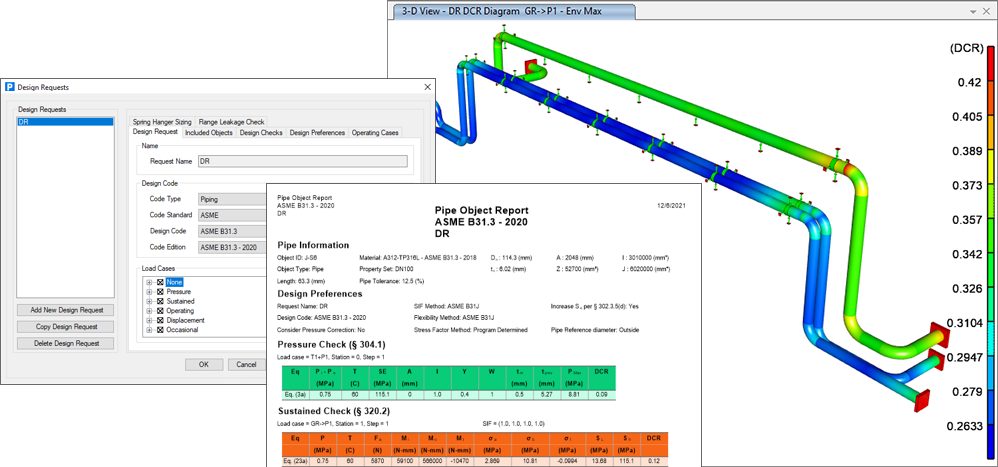
Task: Toggle the Pressure load case checkbox
Action: pyautogui.click(x=160, y=291)
